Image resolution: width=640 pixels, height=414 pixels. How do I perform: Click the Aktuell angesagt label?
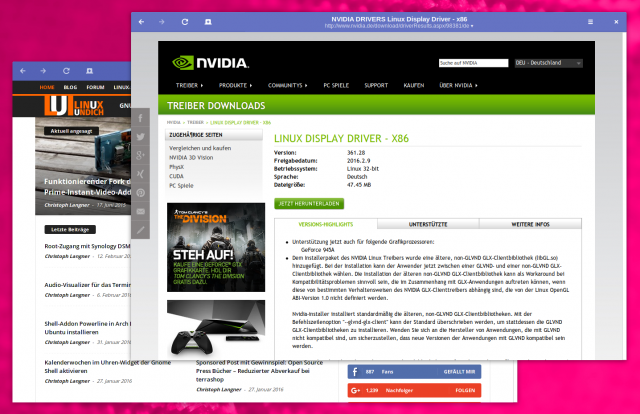click(x=71, y=131)
